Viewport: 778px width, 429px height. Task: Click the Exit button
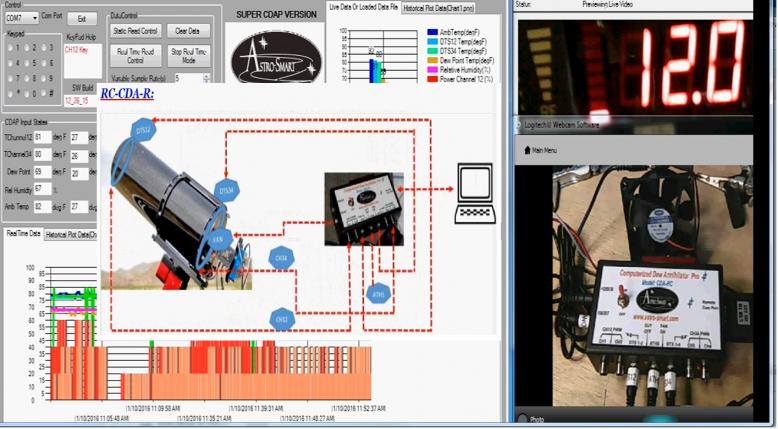tap(82, 19)
